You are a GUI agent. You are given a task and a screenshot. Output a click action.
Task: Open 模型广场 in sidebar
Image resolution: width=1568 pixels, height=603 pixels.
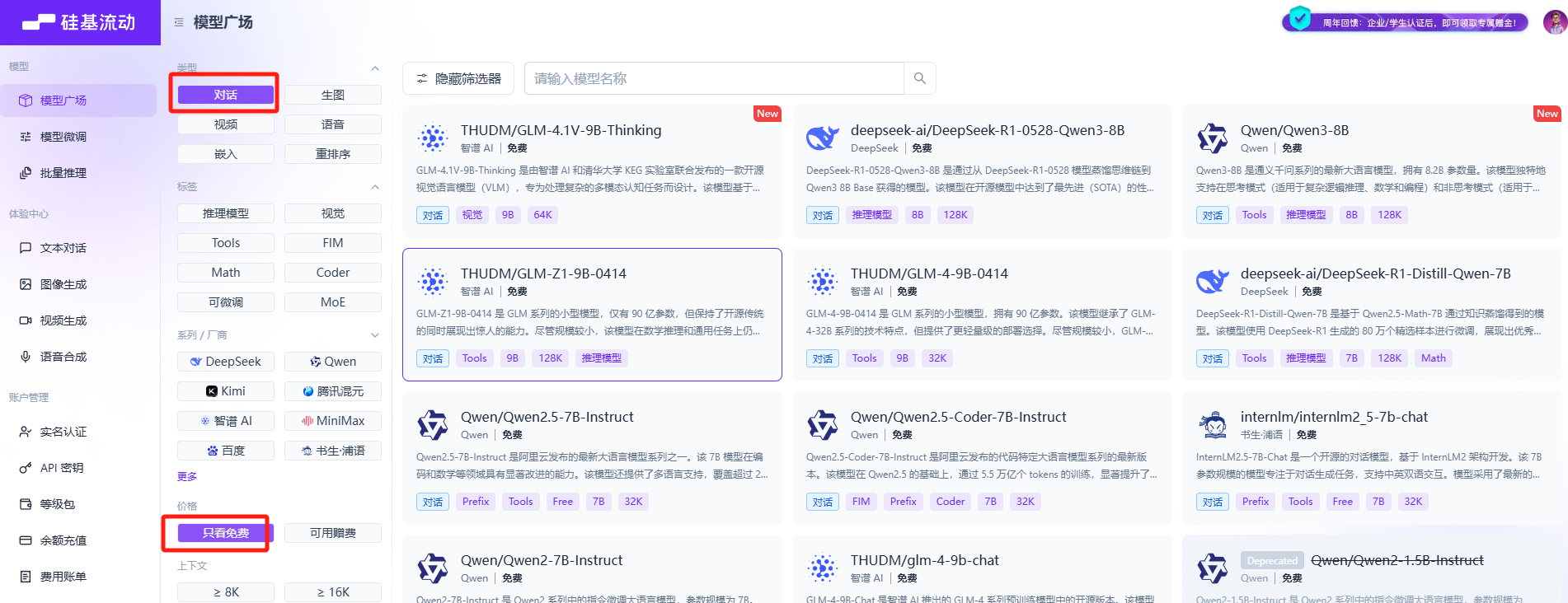tap(78, 100)
